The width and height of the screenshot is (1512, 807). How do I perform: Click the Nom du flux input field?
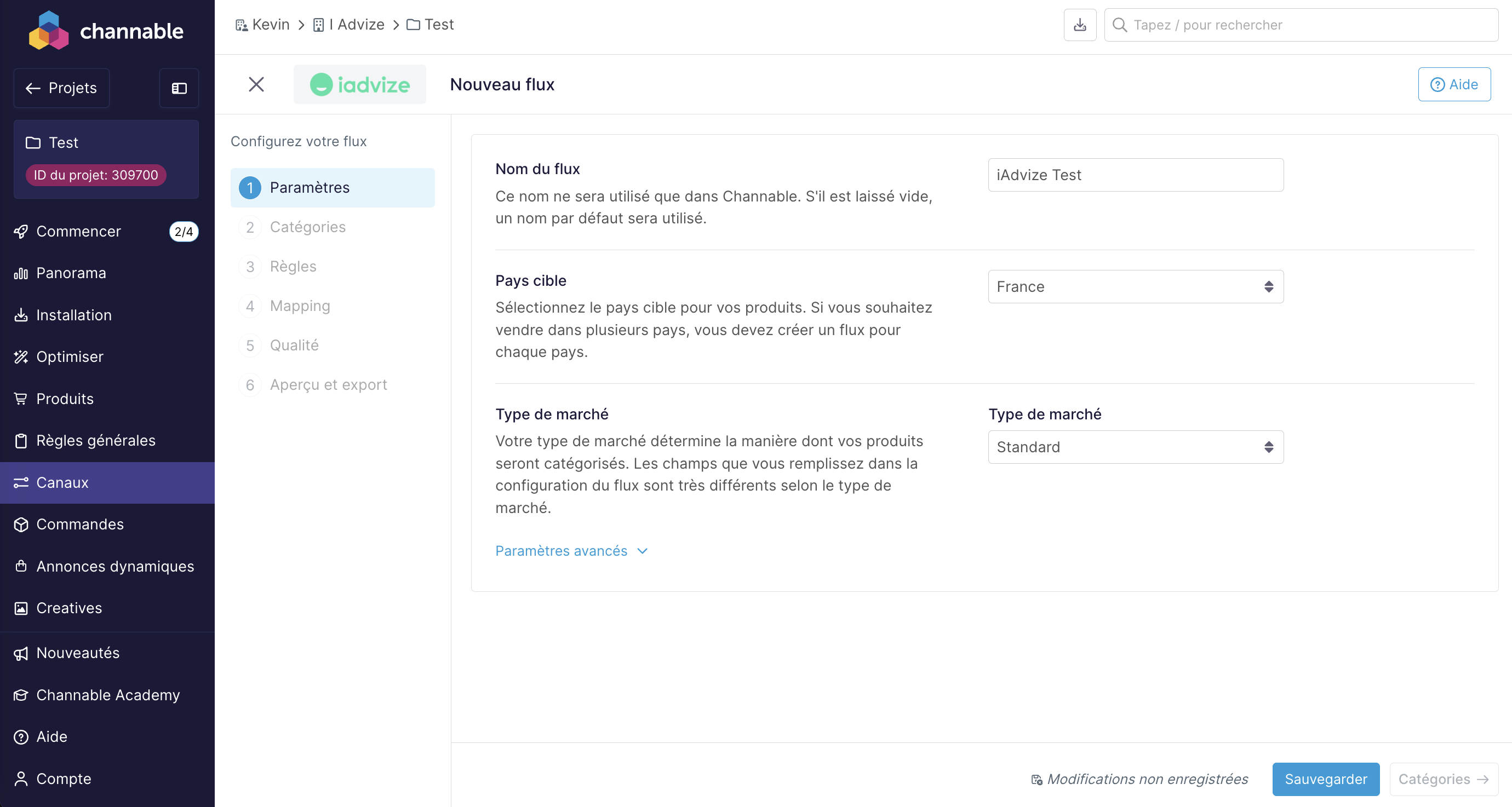point(1135,175)
